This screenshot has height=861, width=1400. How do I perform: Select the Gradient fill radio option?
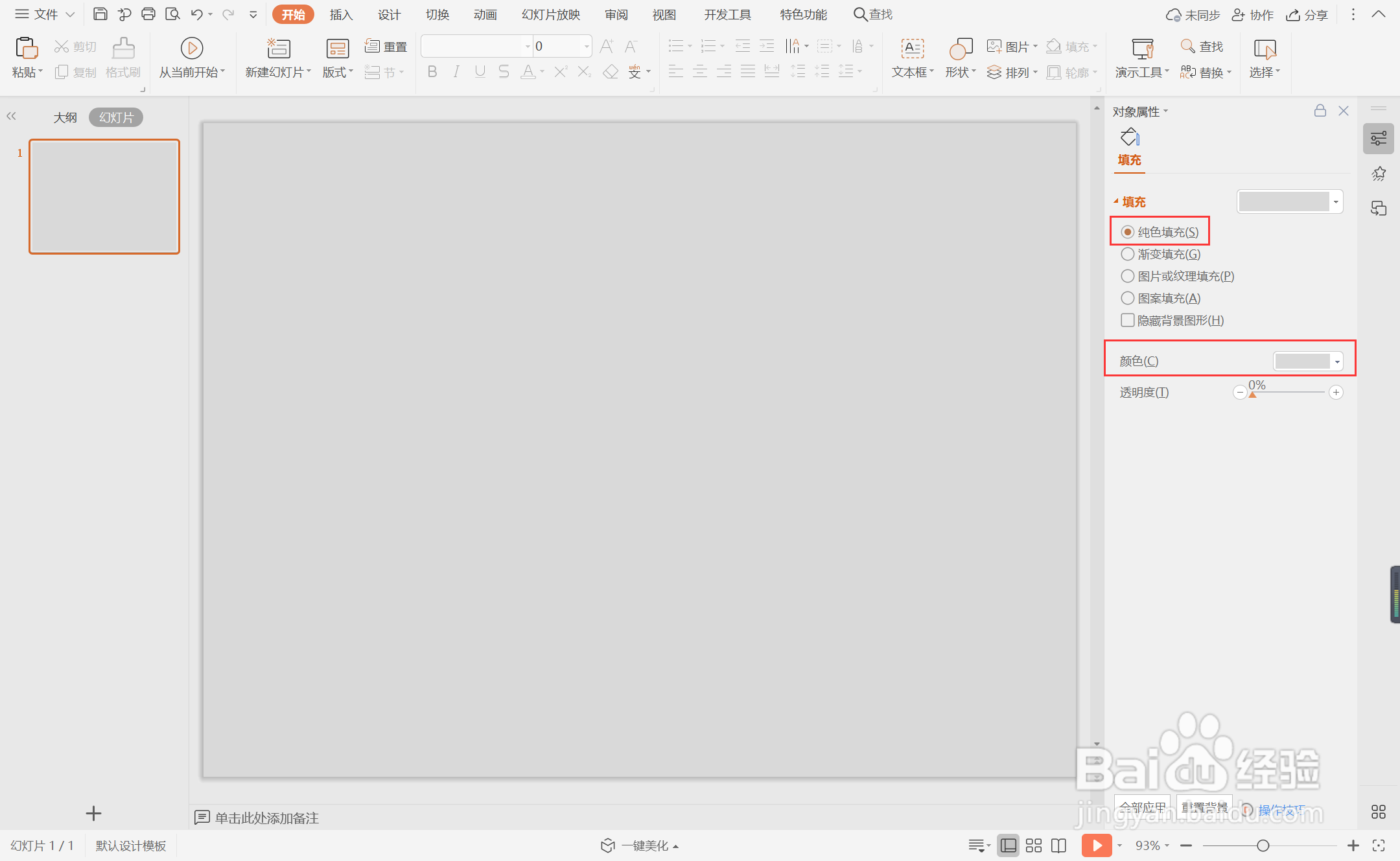(x=1128, y=254)
